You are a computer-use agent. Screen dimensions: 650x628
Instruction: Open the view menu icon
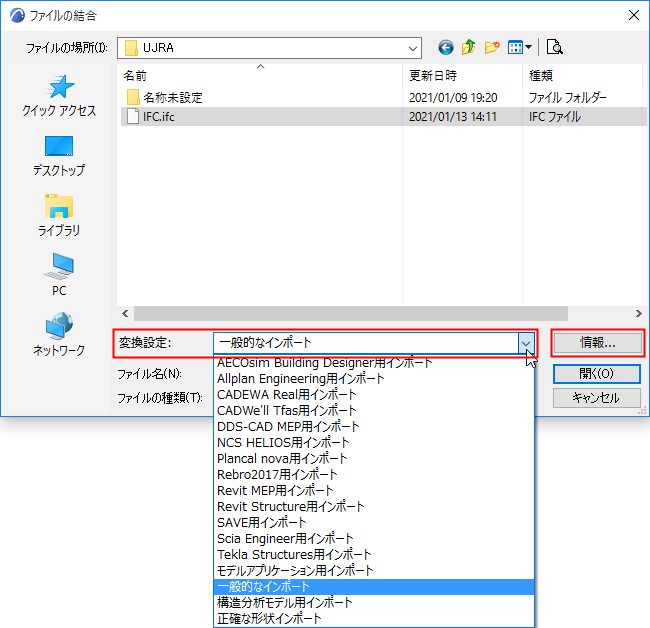point(519,48)
